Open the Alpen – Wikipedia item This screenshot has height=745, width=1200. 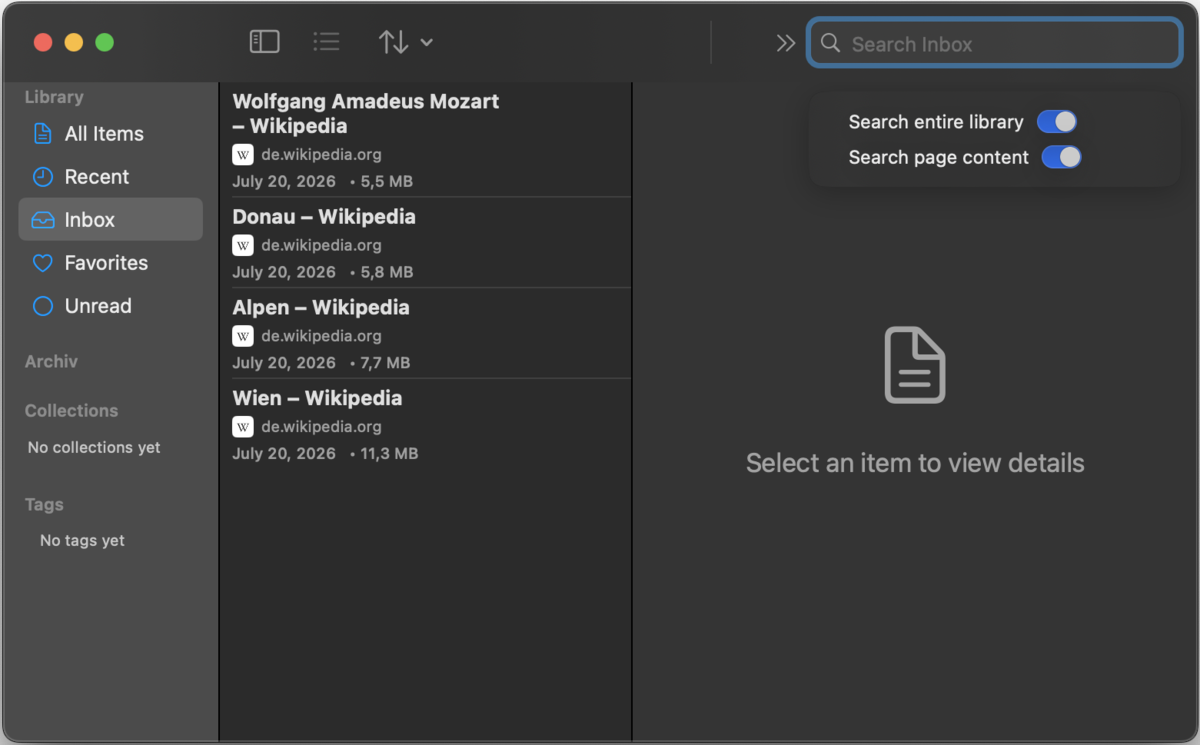425,333
